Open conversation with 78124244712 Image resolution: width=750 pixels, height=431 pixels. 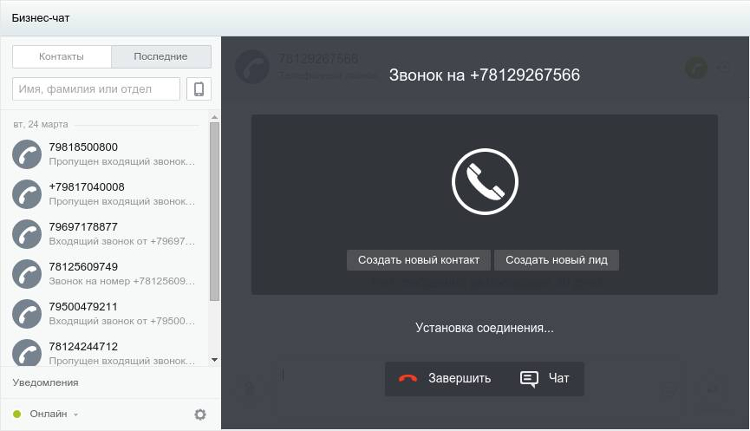pyautogui.click(x=105, y=351)
